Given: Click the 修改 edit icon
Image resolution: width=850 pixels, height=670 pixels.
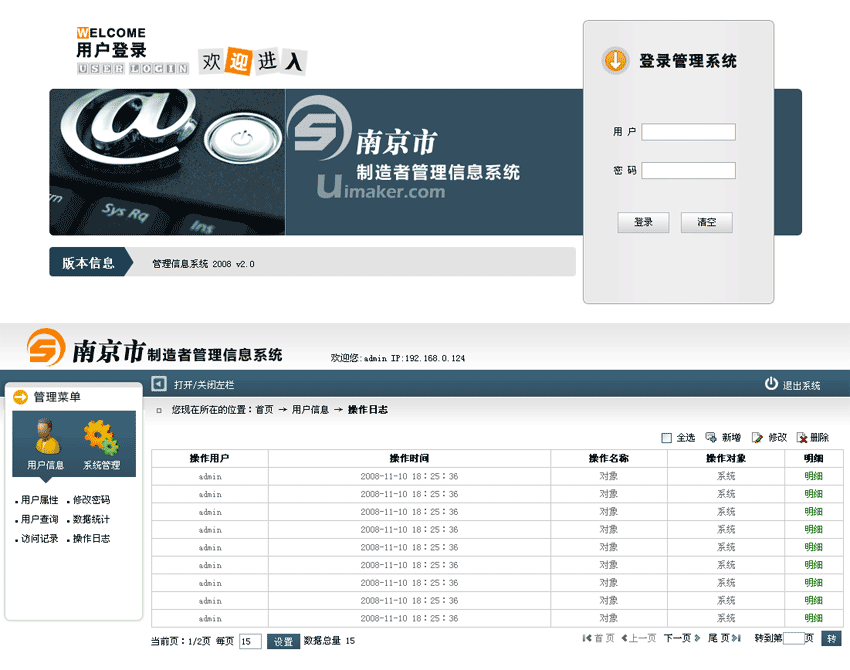Looking at the screenshot, I should tap(757, 438).
